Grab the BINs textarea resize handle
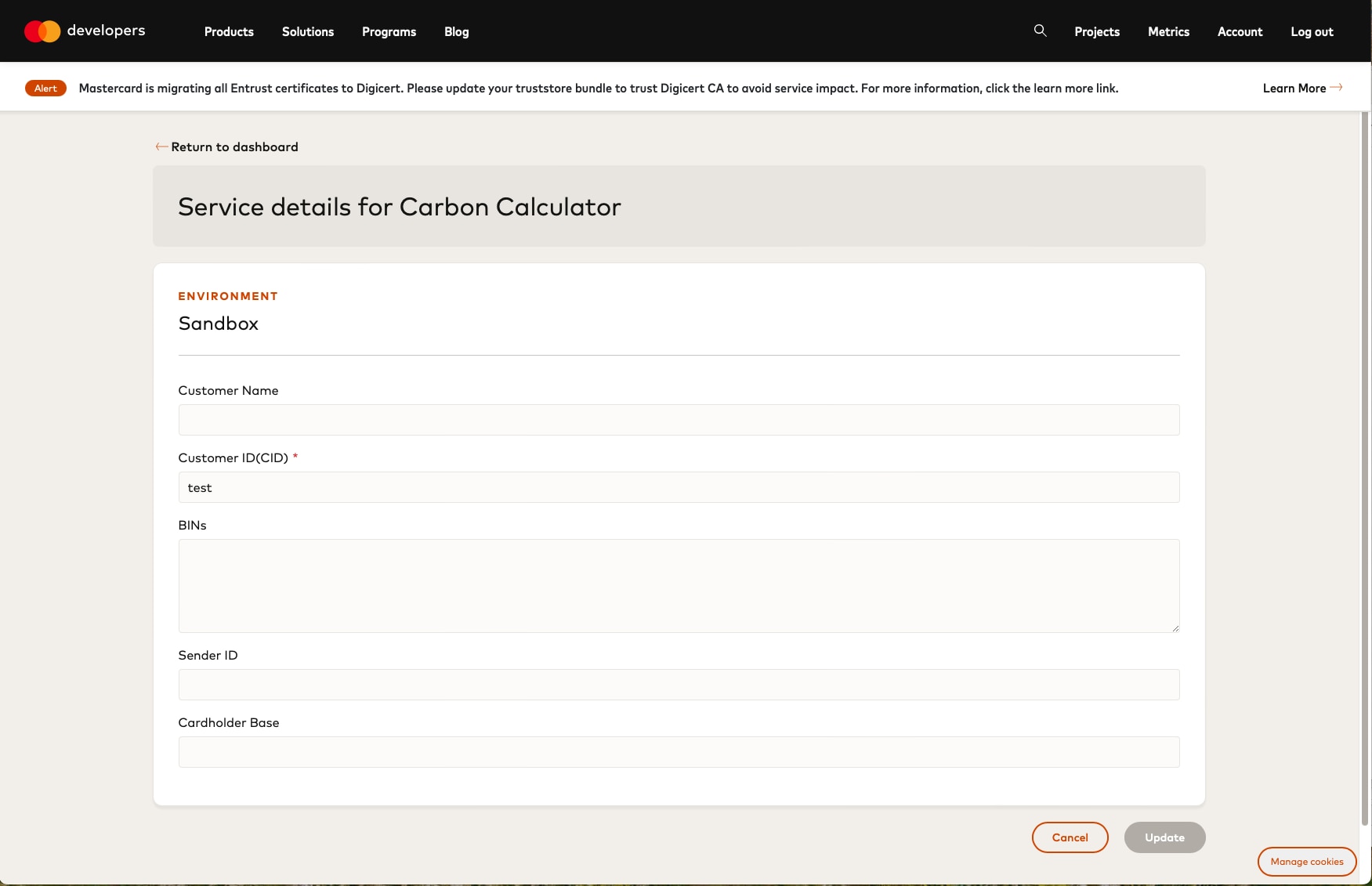The width and height of the screenshot is (1372, 886). click(x=1175, y=627)
